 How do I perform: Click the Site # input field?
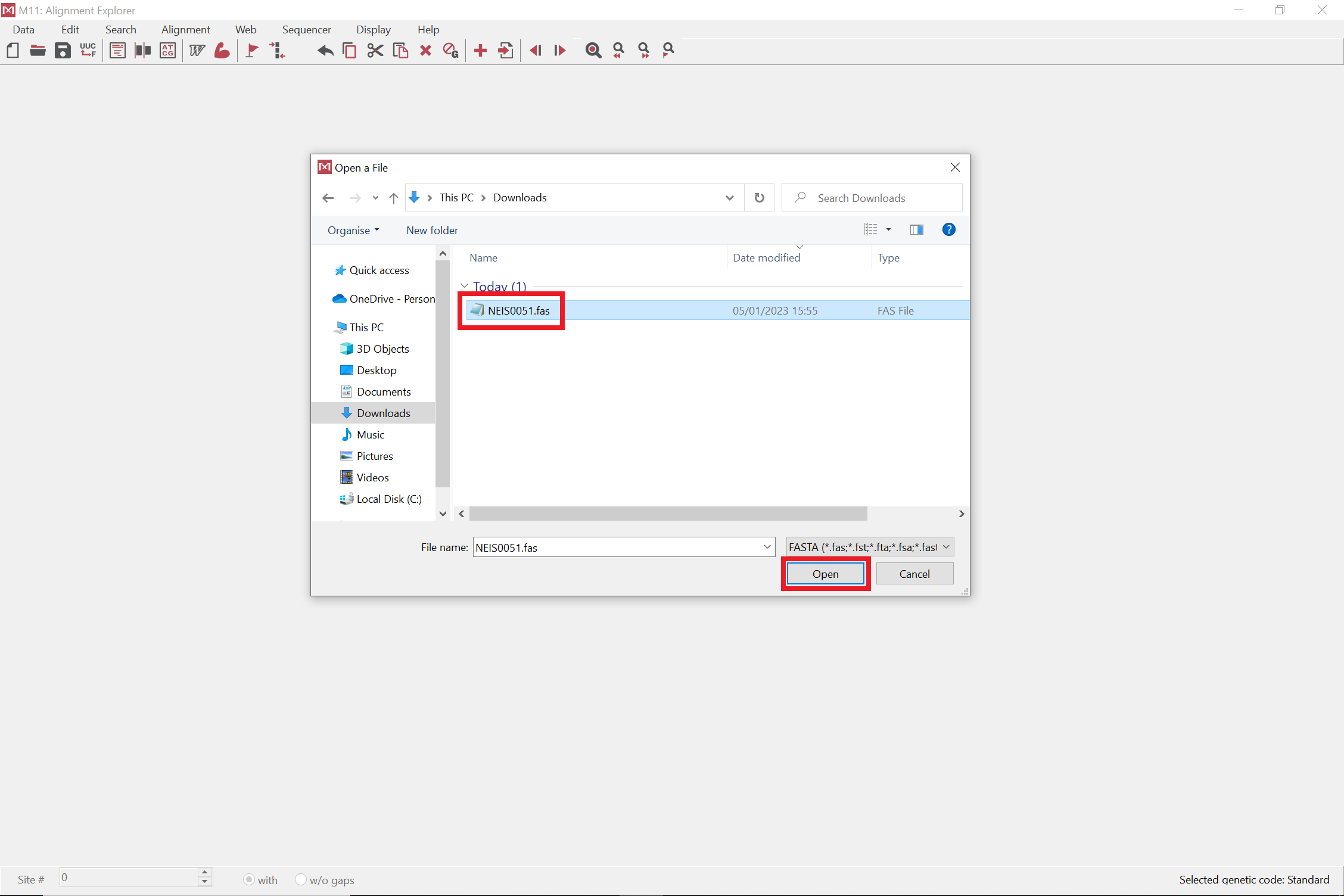point(129,877)
